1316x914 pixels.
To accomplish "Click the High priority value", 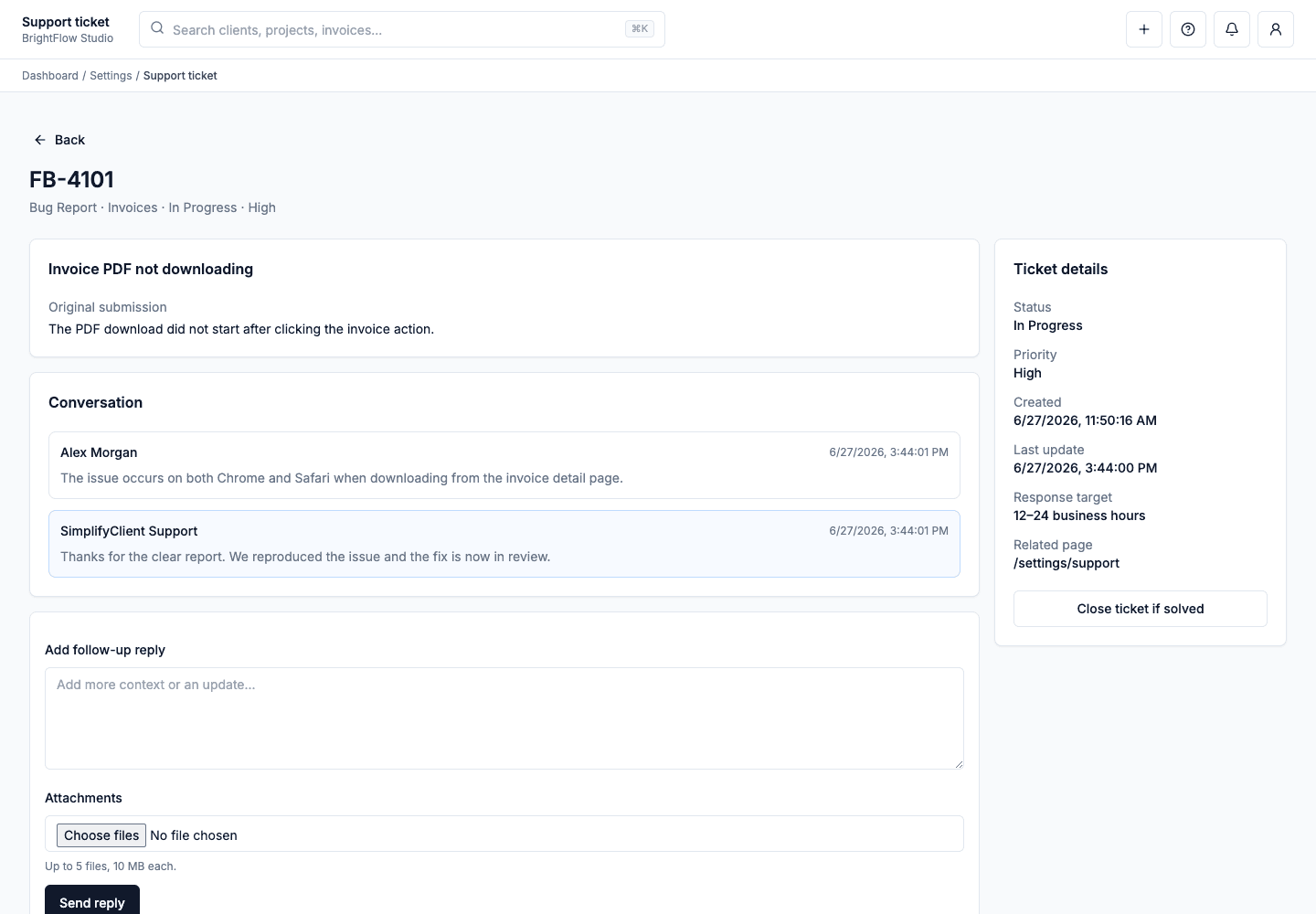I will (1027, 373).
